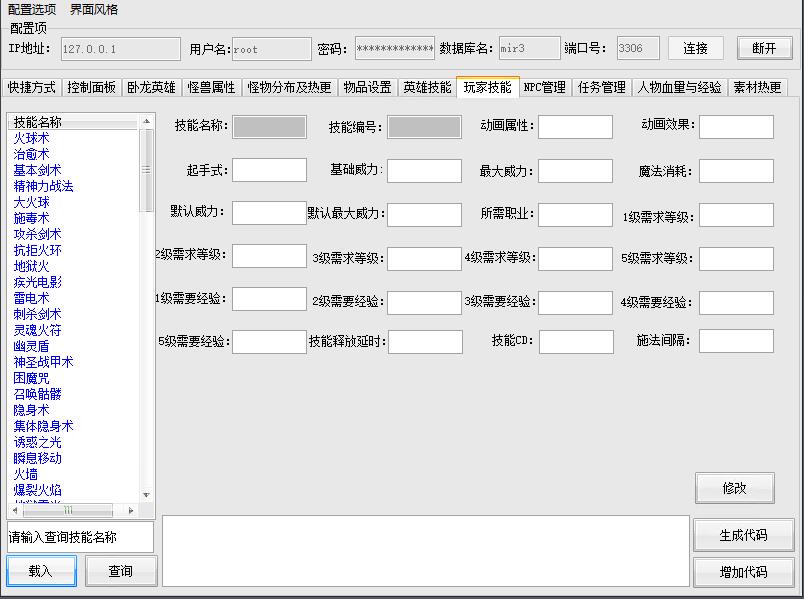Image resolution: width=804 pixels, height=599 pixels.
Task: Click the skill search input box
Action: [x=80, y=537]
